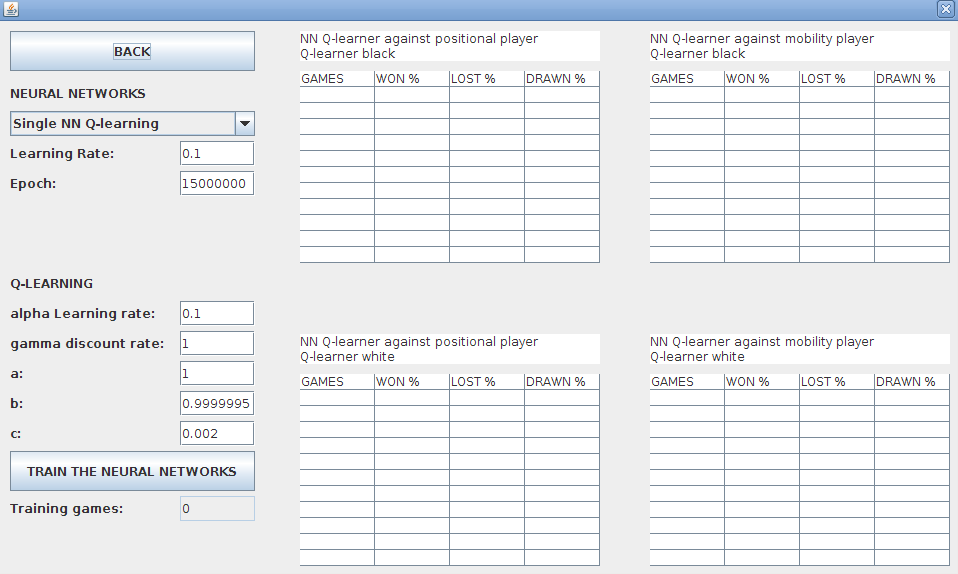This screenshot has height=574, width=958.
Task: Click positional player Q-learner white title
Action: pyautogui.click(x=450, y=349)
